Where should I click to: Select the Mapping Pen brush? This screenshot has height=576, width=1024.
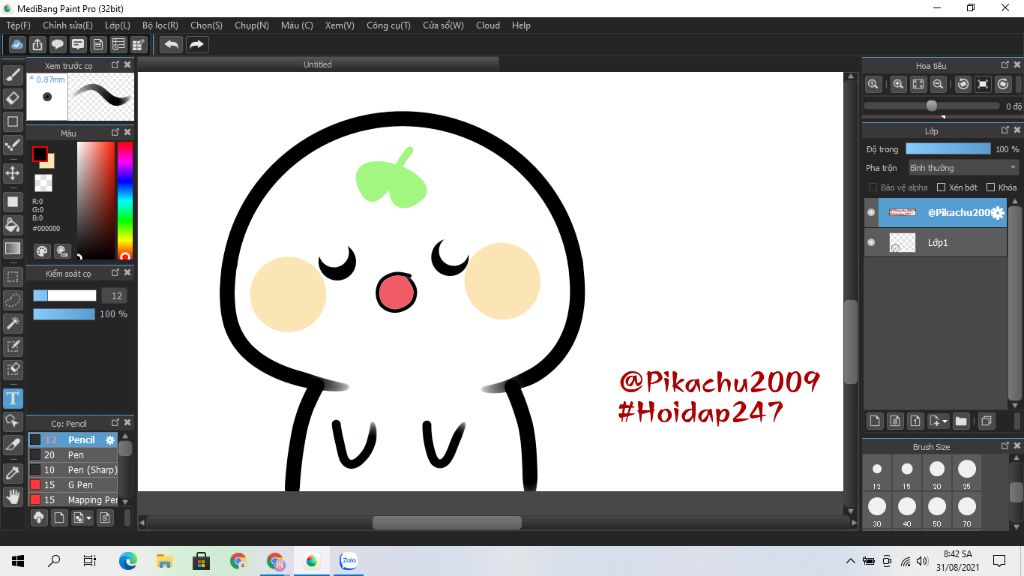(x=73, y=500)
